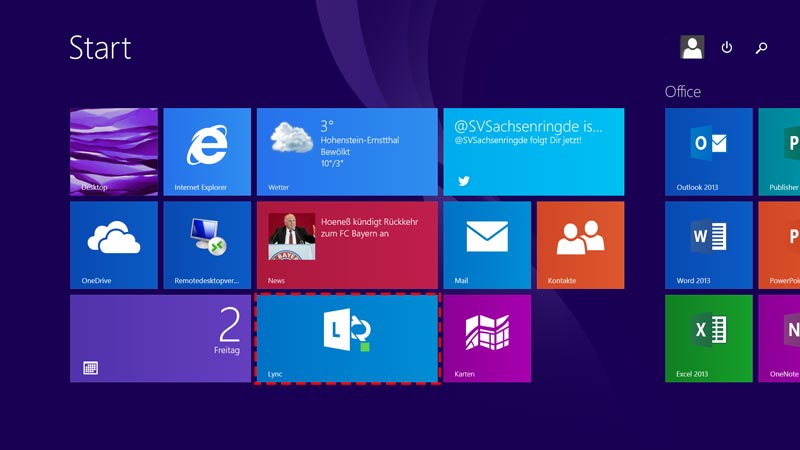Open the search magnifier icon

click(x=761, y=48)
